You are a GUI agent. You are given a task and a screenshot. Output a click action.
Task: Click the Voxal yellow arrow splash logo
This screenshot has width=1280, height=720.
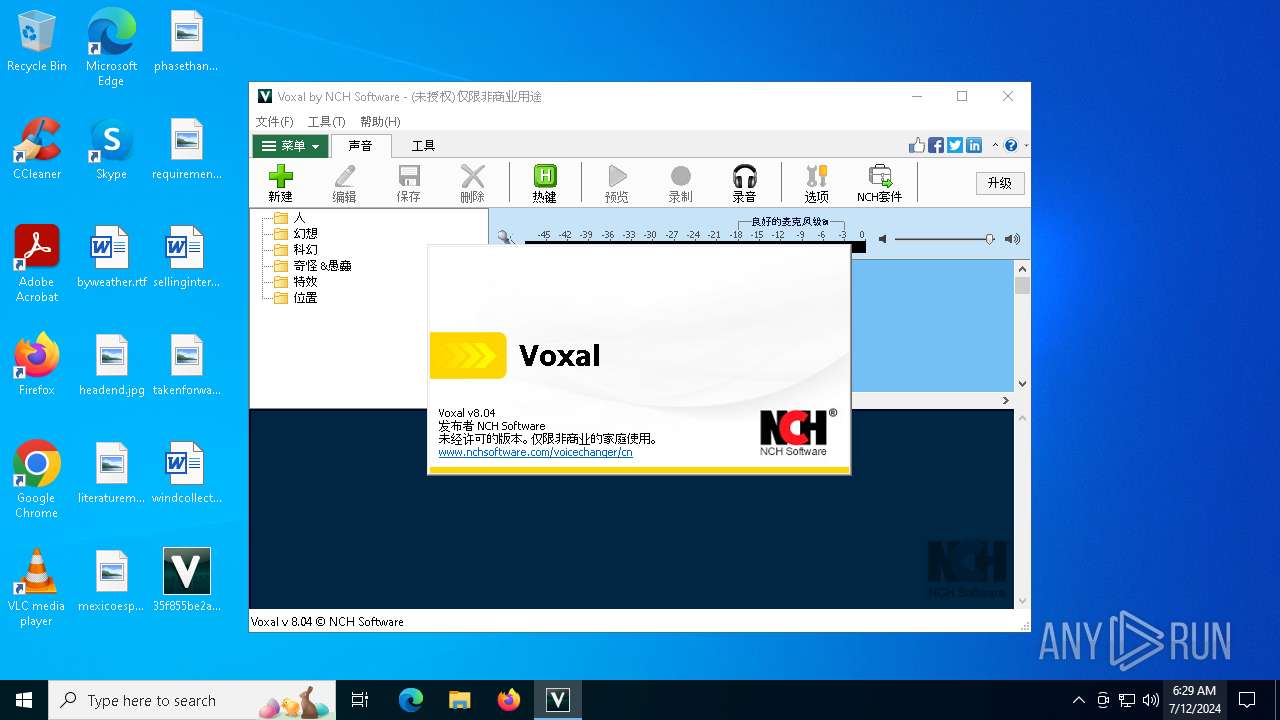point(468,355)
